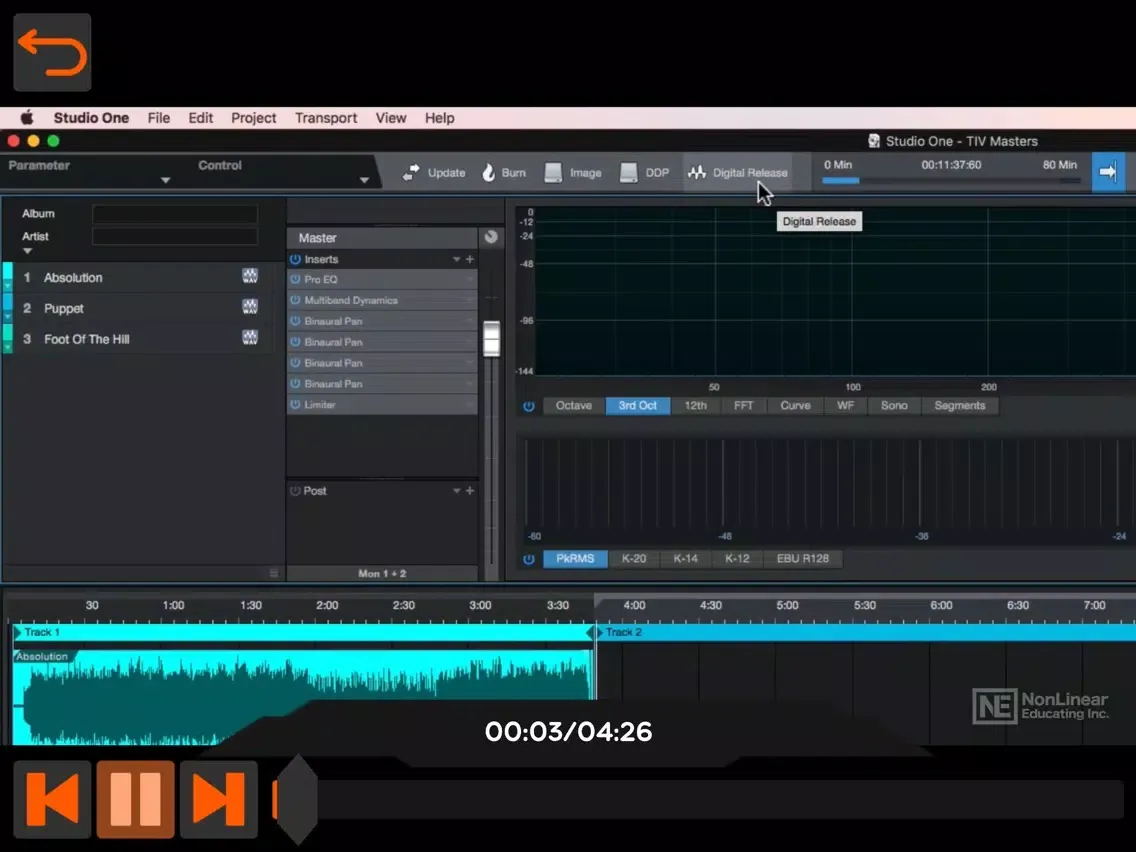
Task: Click the disc time usage bar
Action: pyautogui.click(x=951, y=180)
